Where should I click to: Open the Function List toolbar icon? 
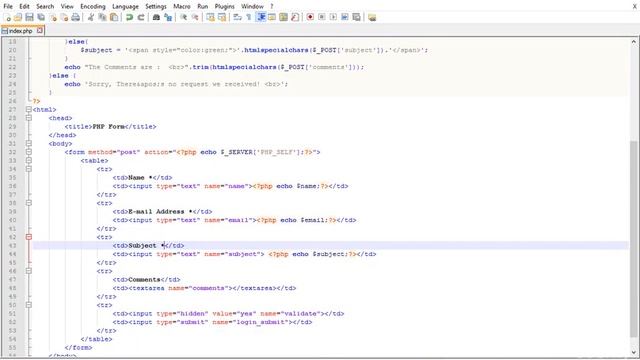295,17
